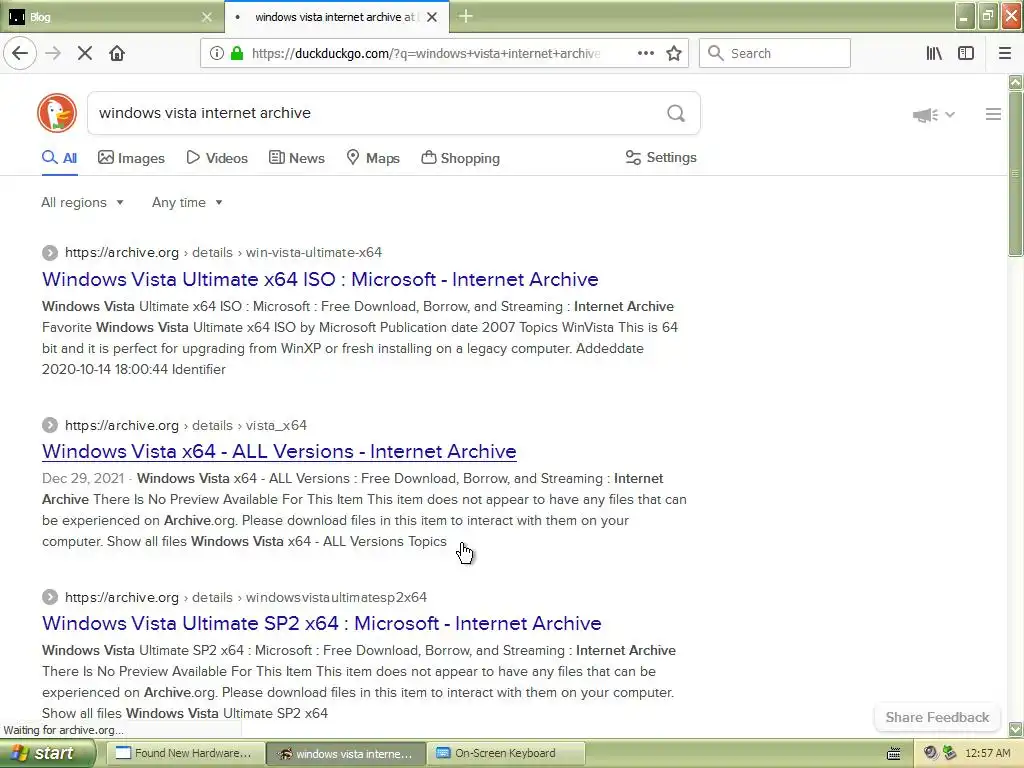
Task: Click the vertical scrollbar thumb
Action: click(x=1016, y=174)
